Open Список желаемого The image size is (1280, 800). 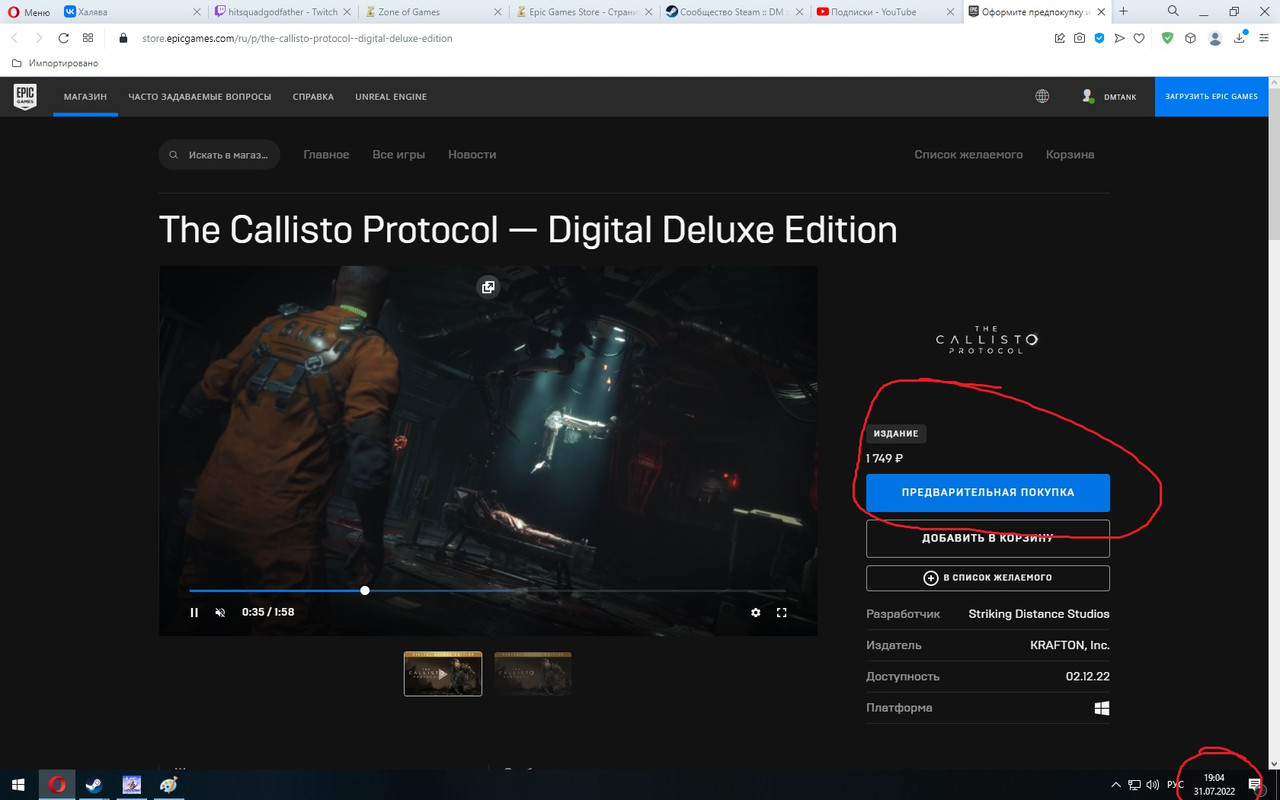[968, 155]
